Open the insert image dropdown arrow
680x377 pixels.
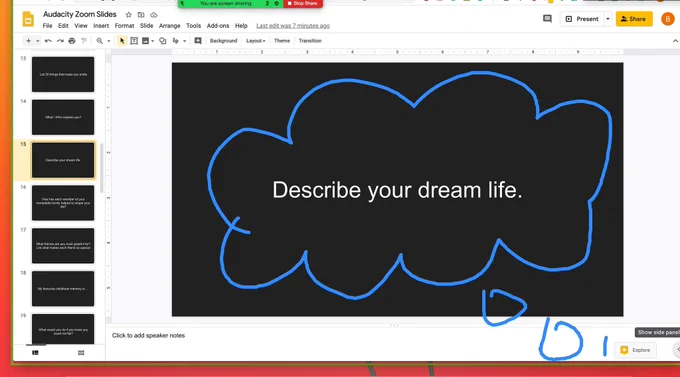coord(153,41)
